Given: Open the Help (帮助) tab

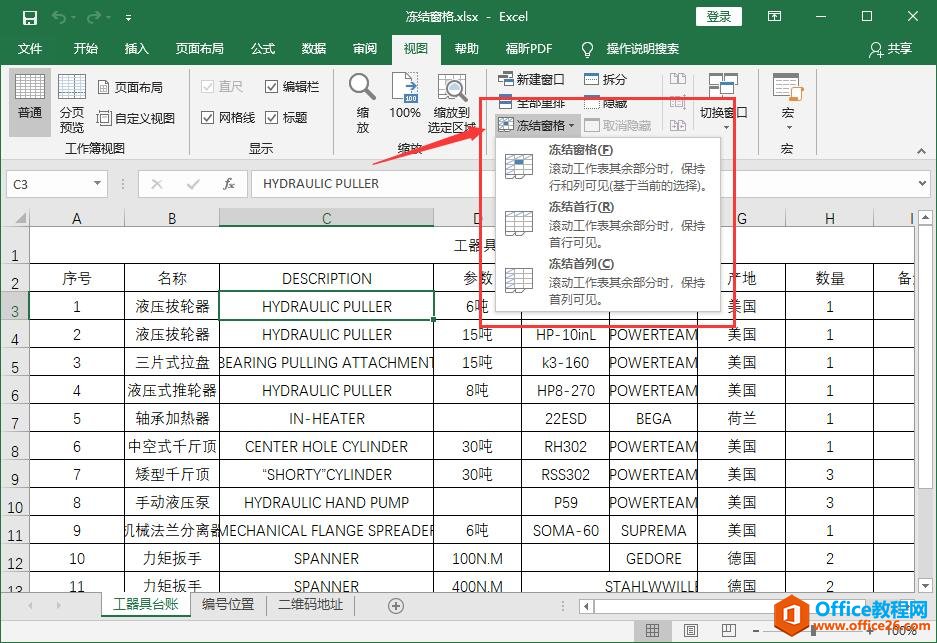Looking at the screenshot, I should pyautogui.click(x=466, y=49).
